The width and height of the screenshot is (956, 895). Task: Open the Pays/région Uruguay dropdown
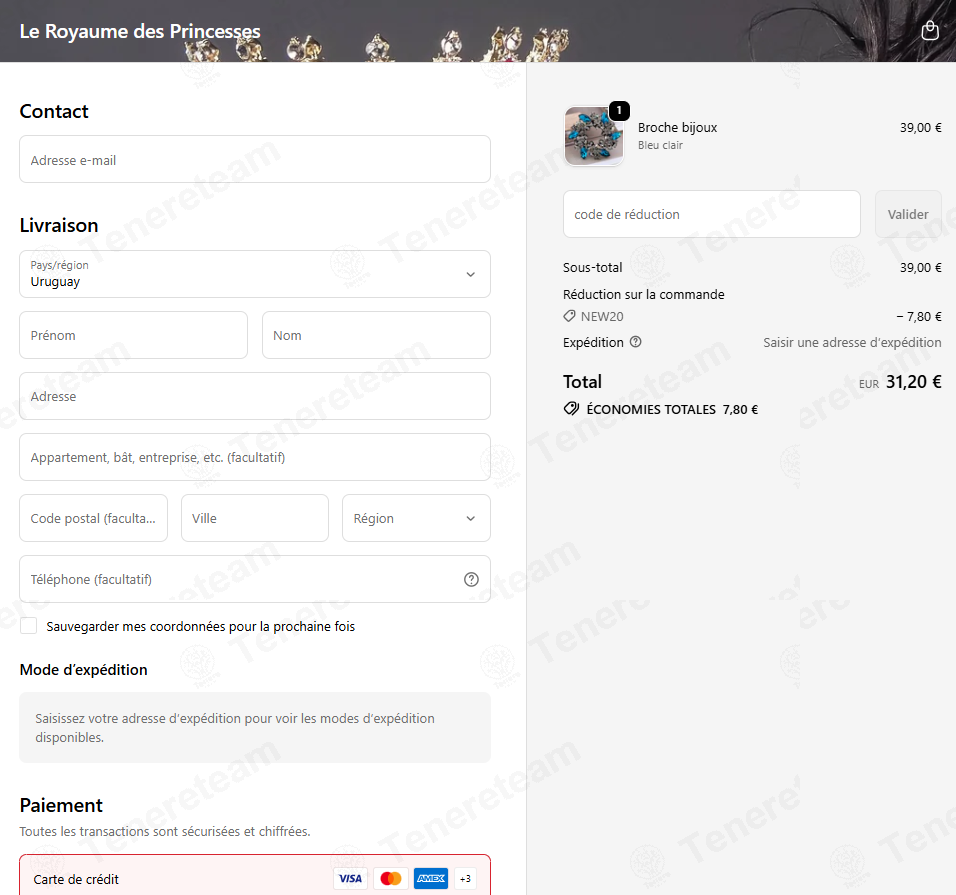click(x=255, y=274)
